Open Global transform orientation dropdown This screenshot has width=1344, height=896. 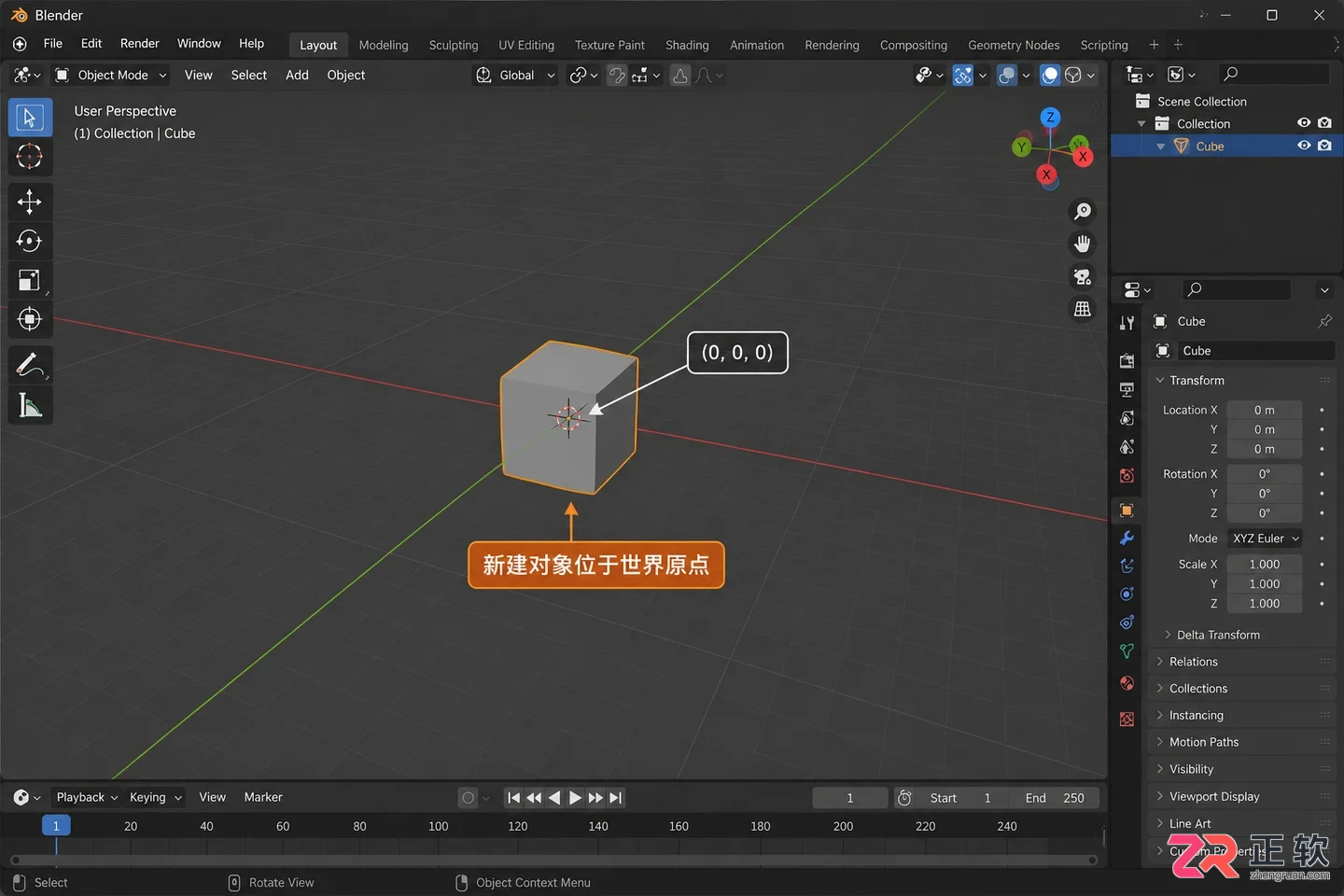point(516,76)
